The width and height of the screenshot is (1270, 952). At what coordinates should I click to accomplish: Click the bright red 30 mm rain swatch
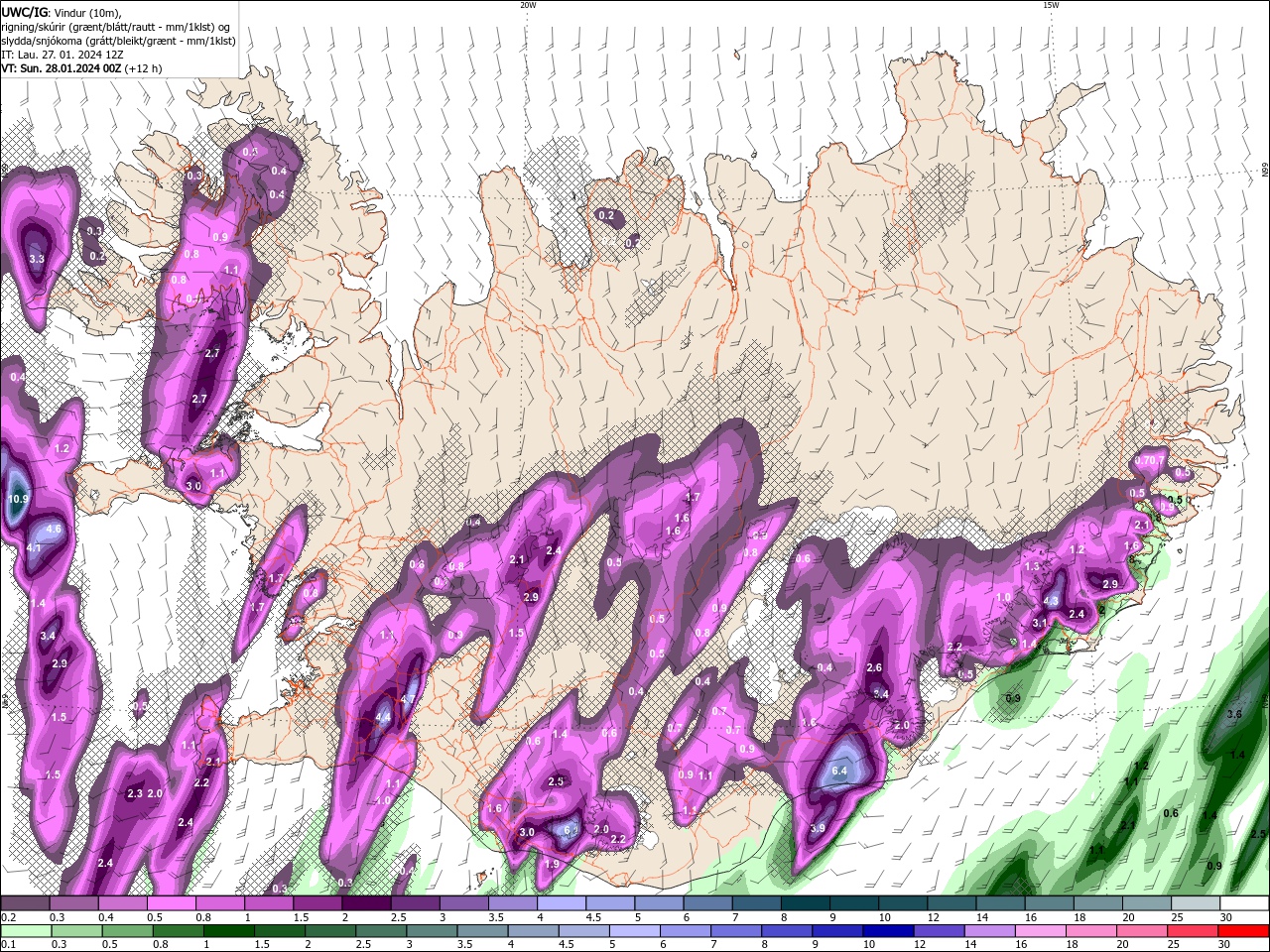pos(1244,931)
